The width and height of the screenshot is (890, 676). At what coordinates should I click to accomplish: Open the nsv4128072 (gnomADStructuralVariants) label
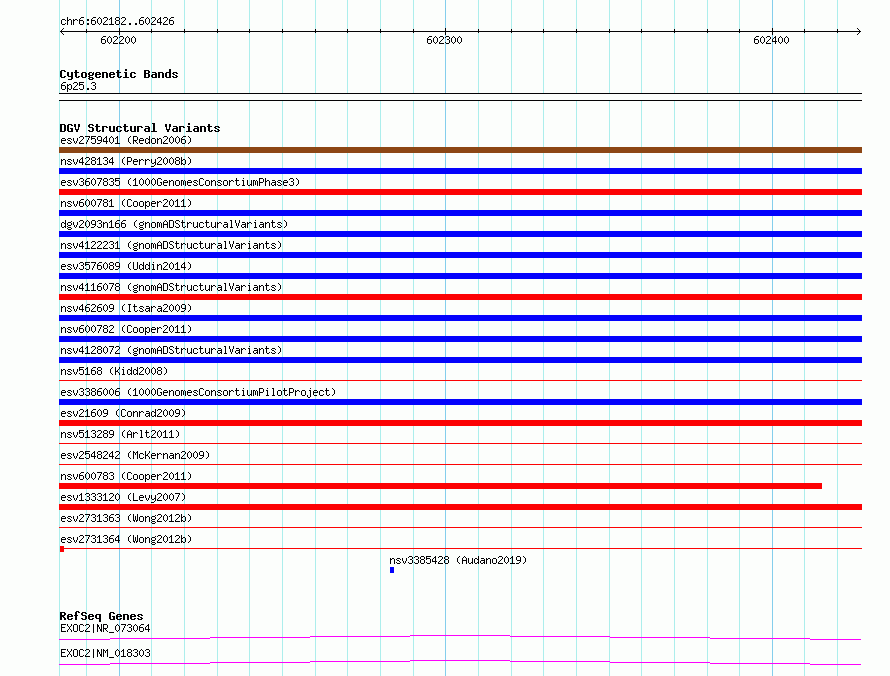171,350
